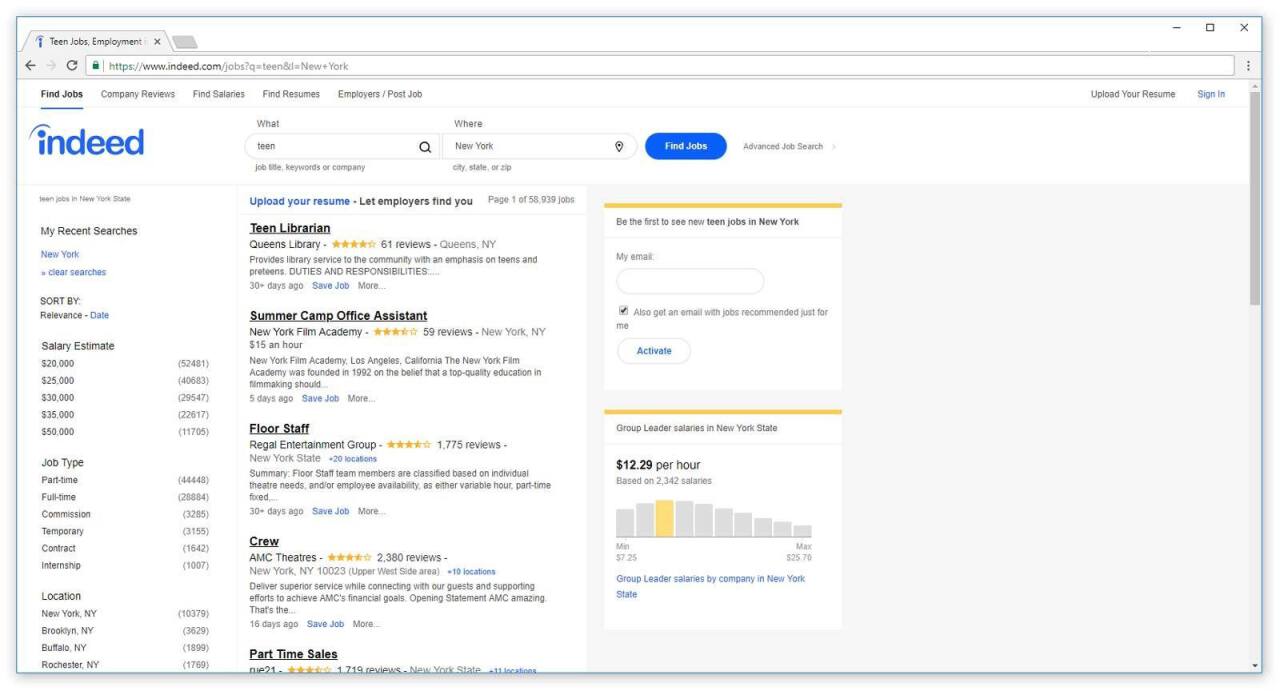Click the secure padlock icon in address bar

(96, 66)
